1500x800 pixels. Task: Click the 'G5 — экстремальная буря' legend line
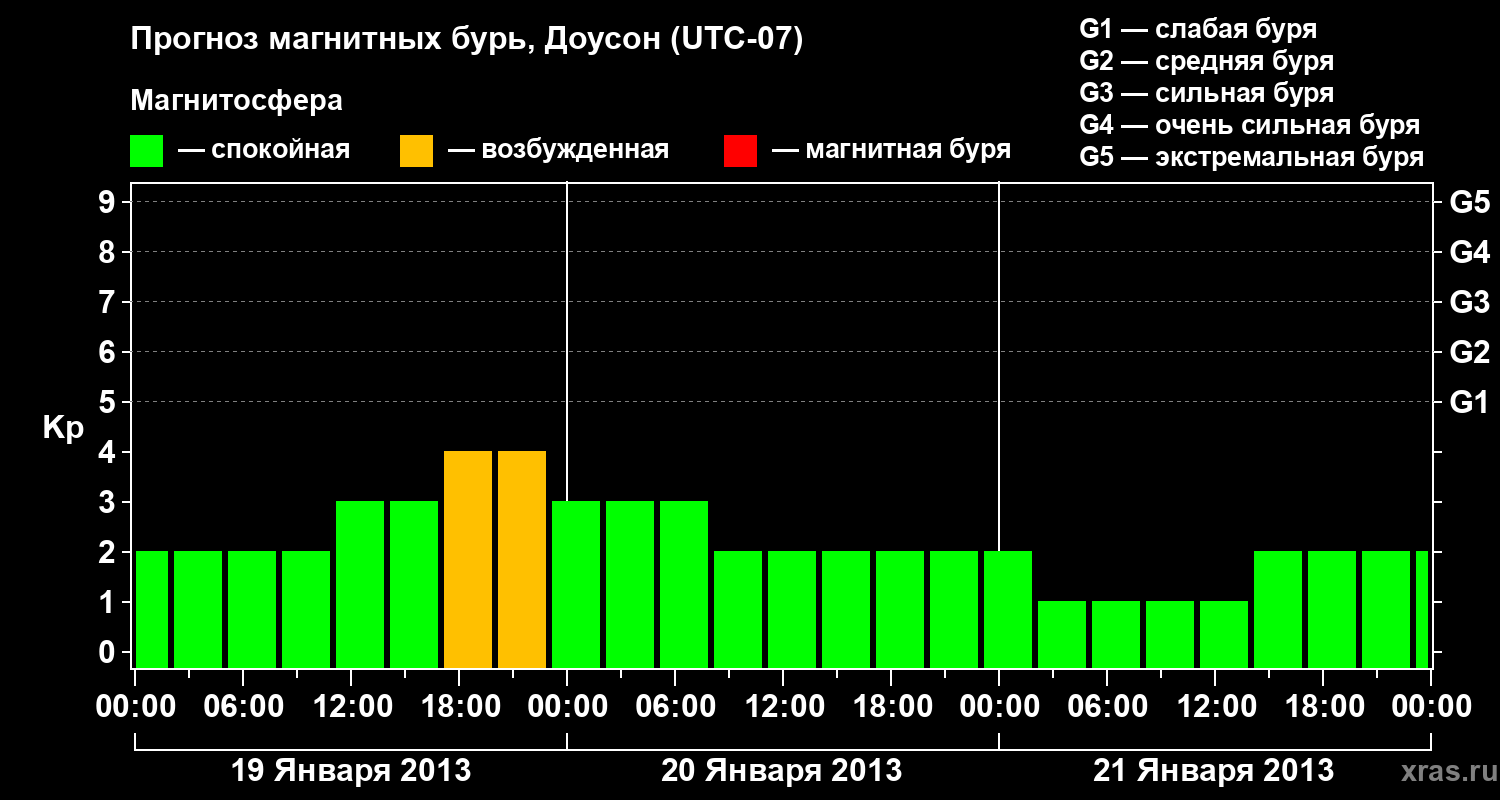[1251, 157]
